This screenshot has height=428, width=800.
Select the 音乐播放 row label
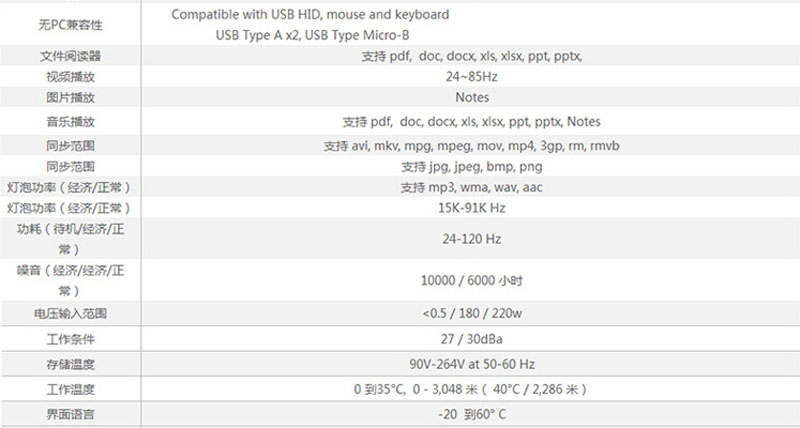pos(69,121)
